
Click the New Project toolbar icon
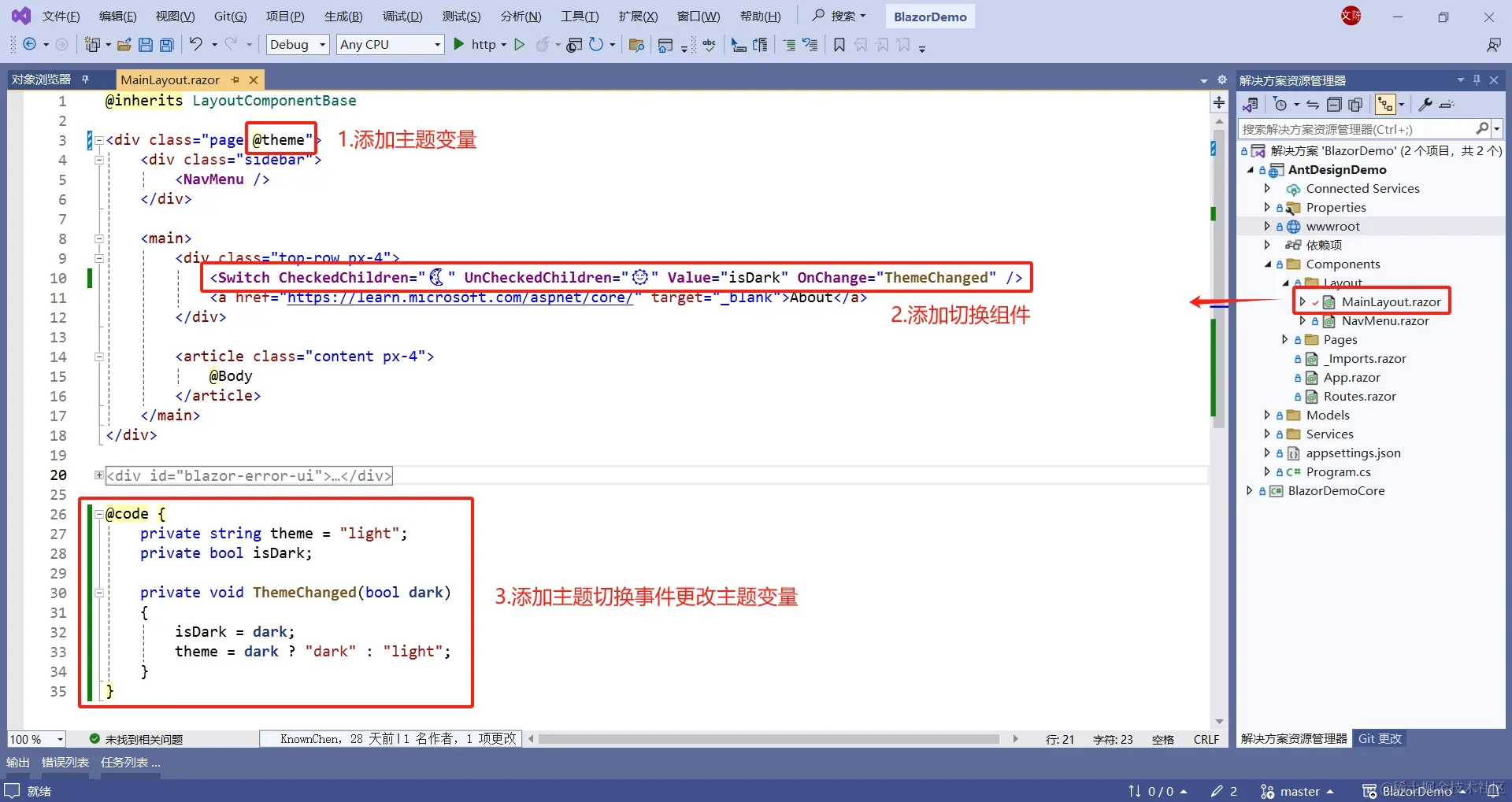92,45
